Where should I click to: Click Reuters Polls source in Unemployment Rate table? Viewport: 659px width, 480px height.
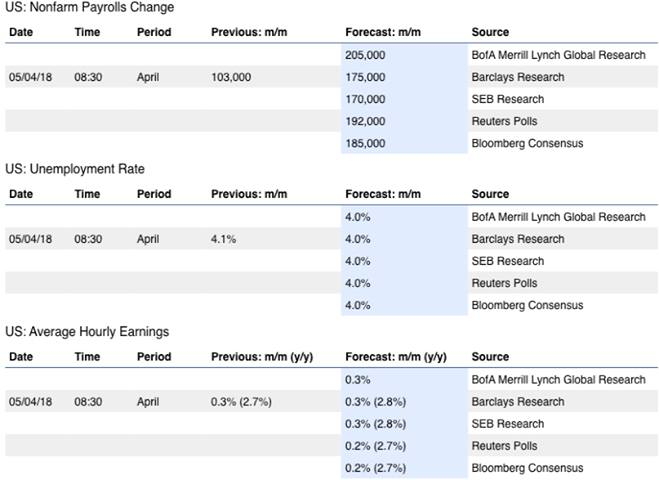click(x=504, y=283)
